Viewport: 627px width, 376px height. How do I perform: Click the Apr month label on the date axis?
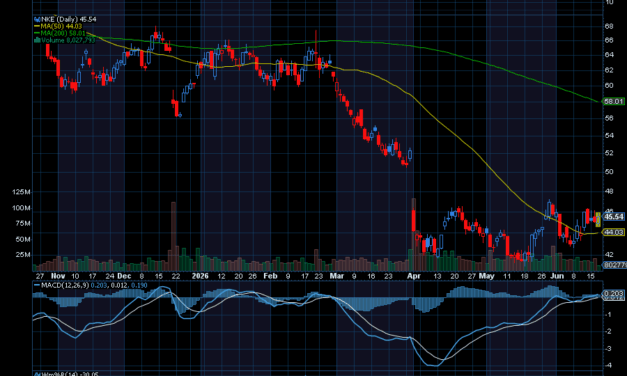(x=413, y=276)
